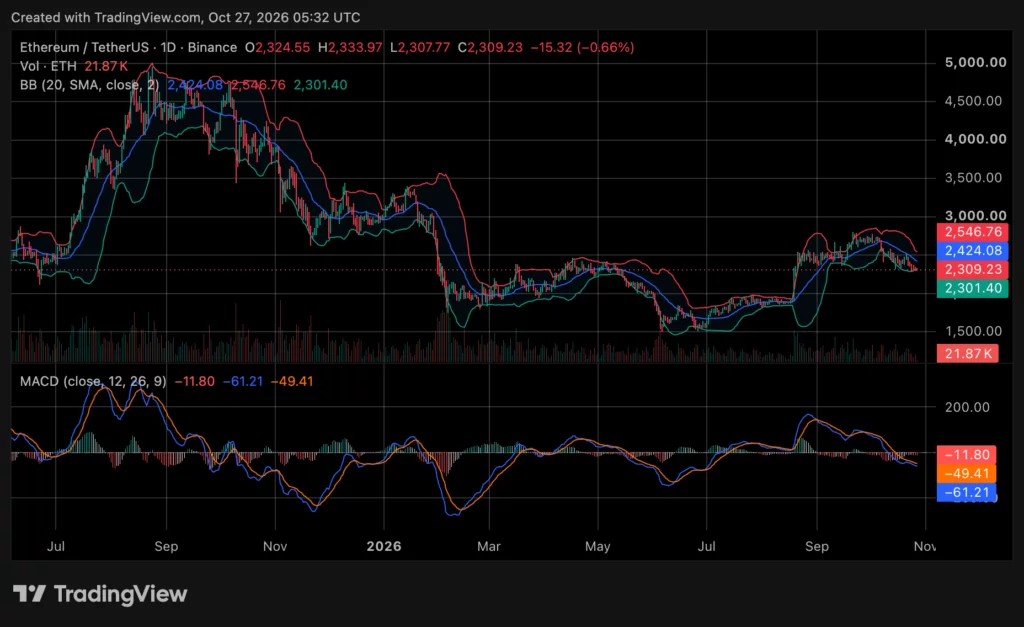Click the TradingView wordmark text

click(121, 594)
